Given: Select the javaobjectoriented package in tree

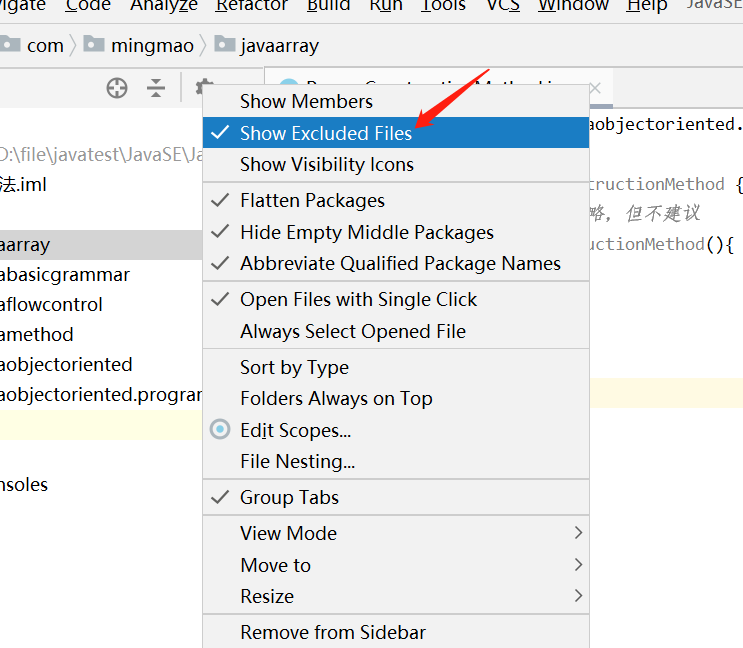Looking at the screenshot, I should click(66, 364).
